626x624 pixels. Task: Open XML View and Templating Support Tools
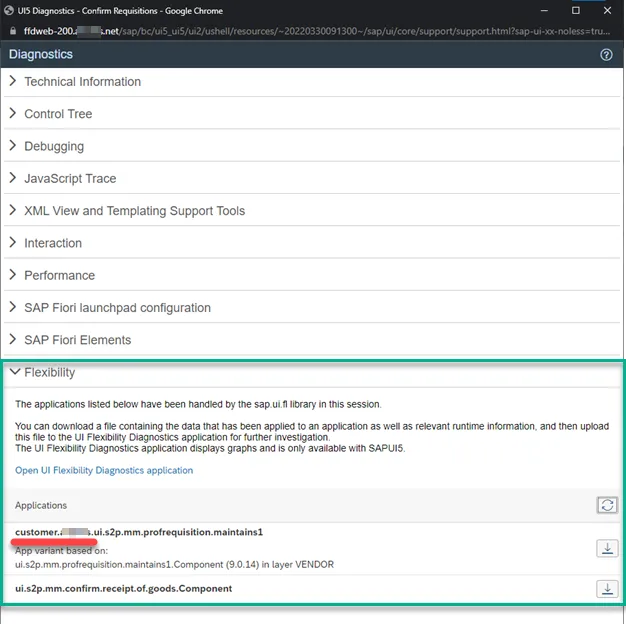click(134, 211)
